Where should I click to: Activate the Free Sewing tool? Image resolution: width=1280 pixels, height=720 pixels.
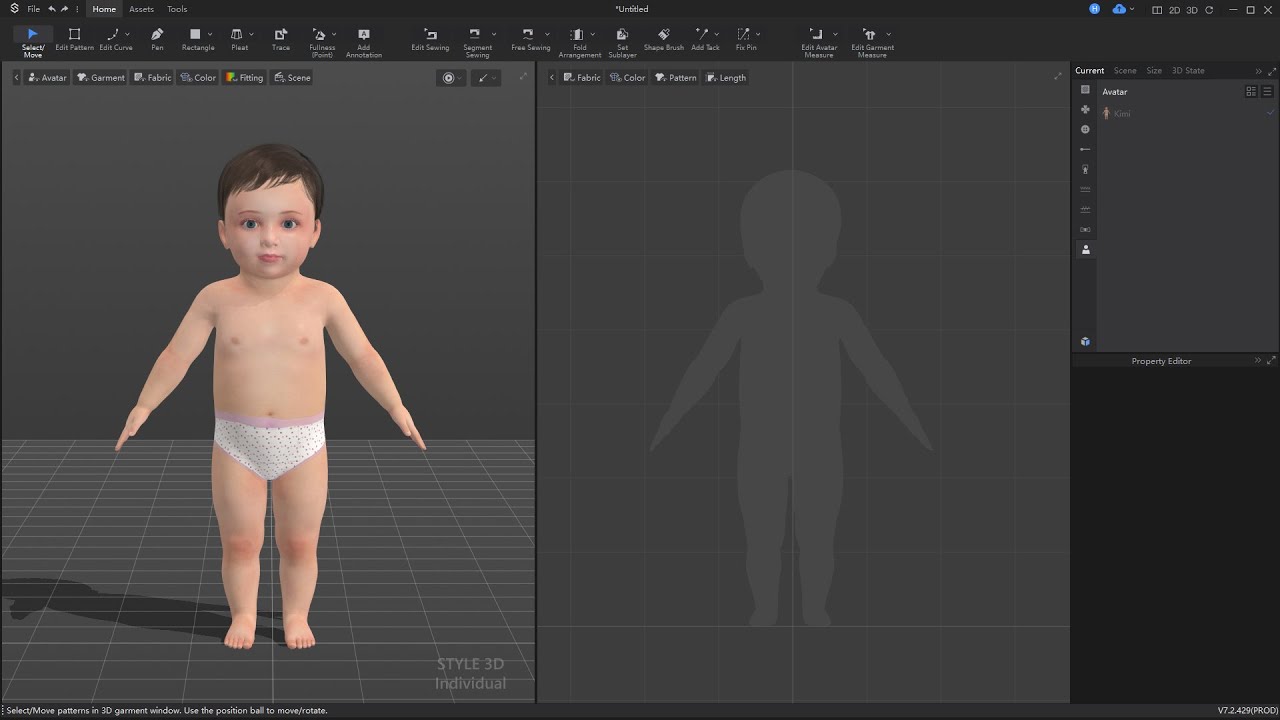point(529,40)
